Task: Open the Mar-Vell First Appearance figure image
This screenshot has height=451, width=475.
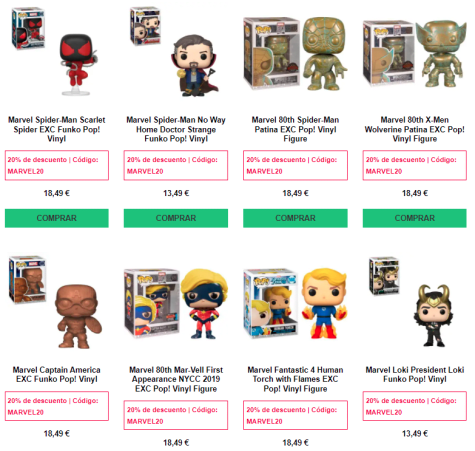Action: click(x=176, y=303)
